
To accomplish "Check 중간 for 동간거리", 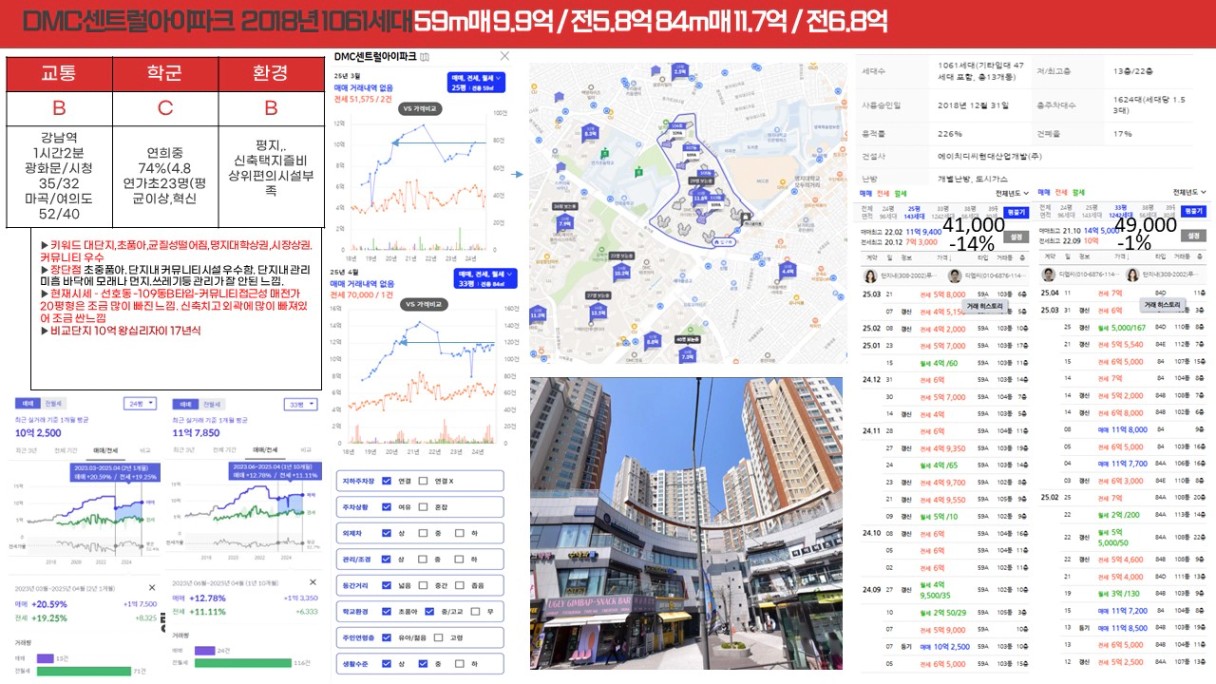I will pos(423,585).
